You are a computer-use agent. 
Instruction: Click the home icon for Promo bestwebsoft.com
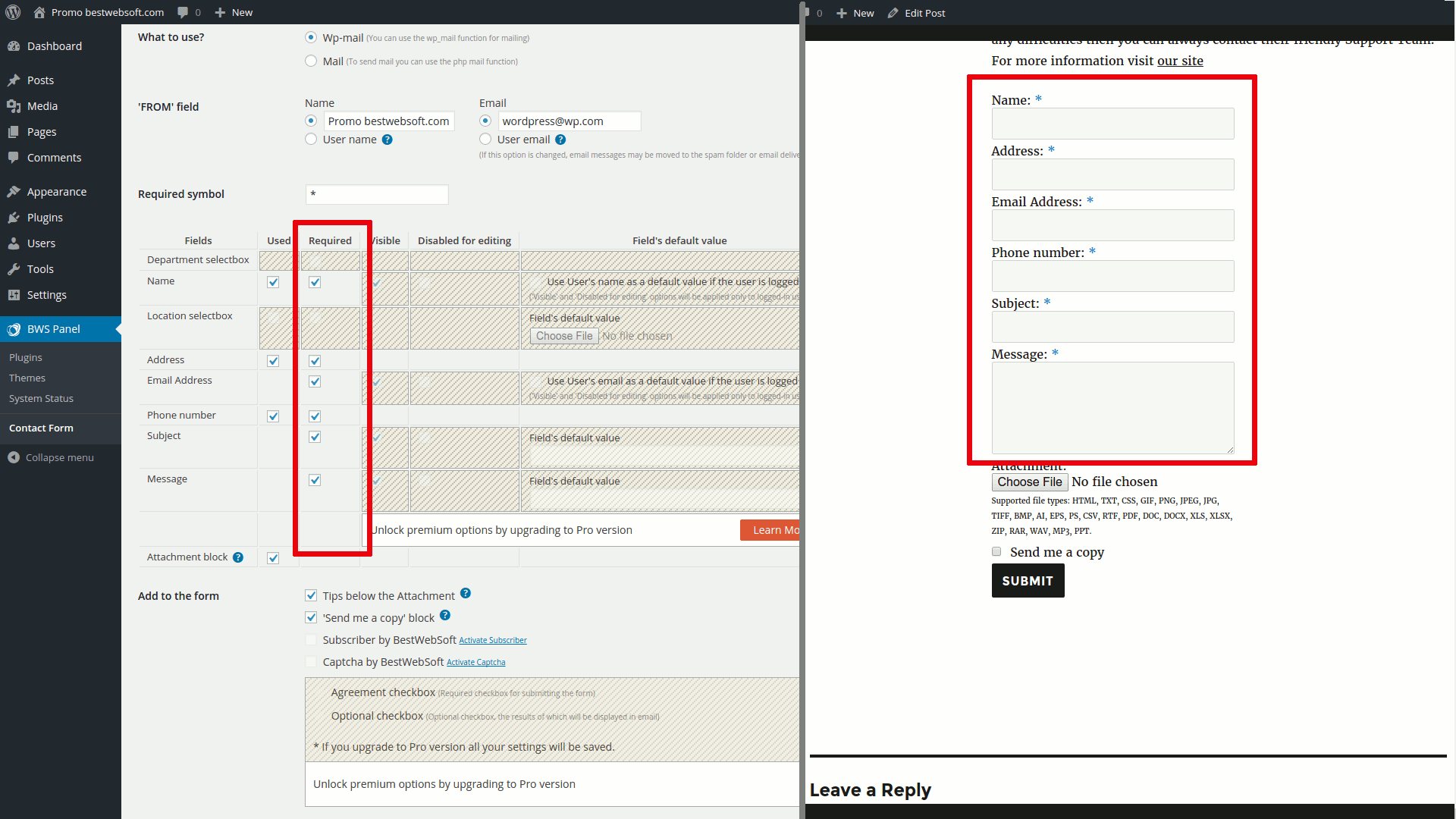click(x=39, y=12)
